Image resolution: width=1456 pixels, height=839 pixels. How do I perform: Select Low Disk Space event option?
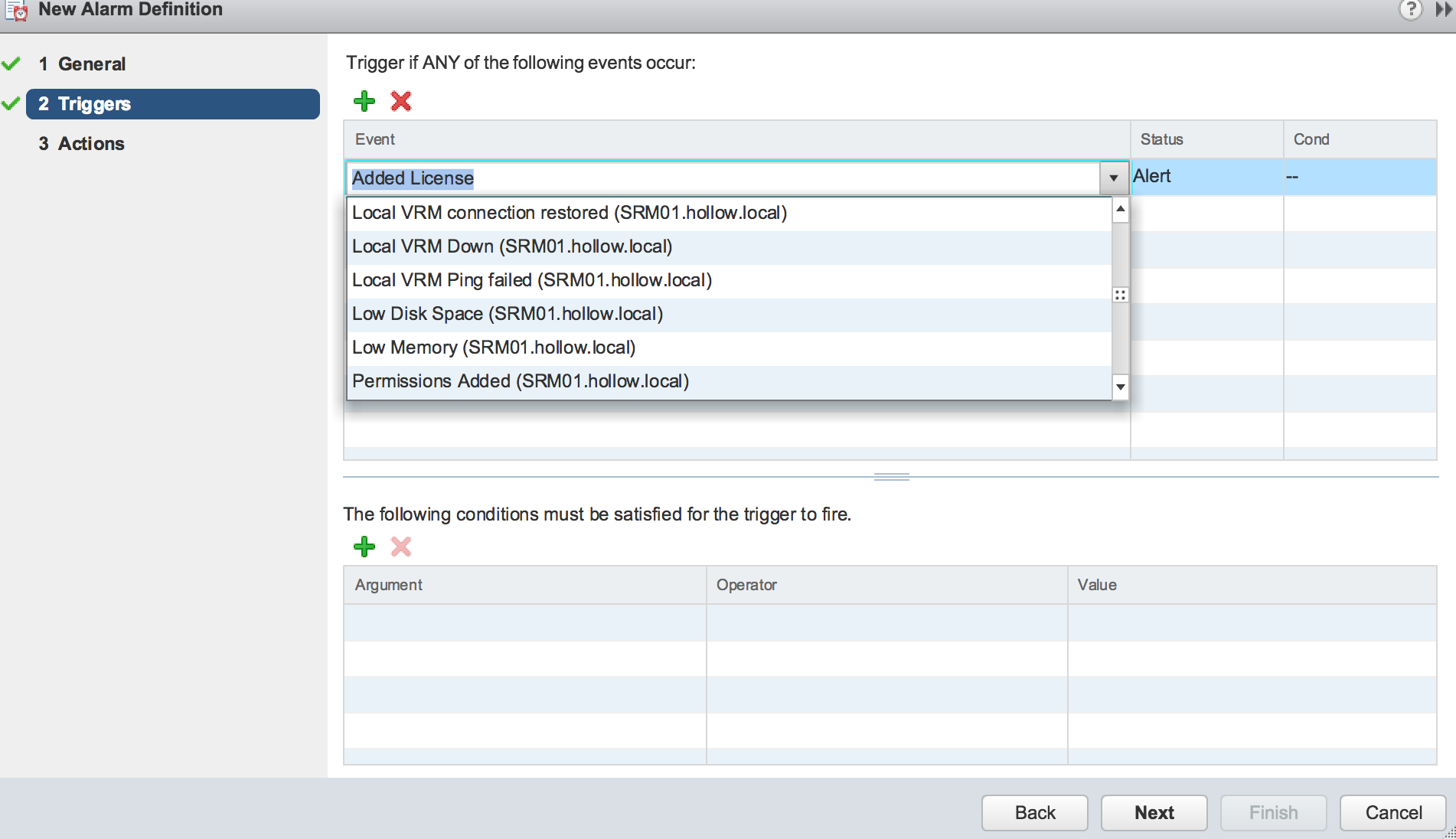(x=507, y=314)
